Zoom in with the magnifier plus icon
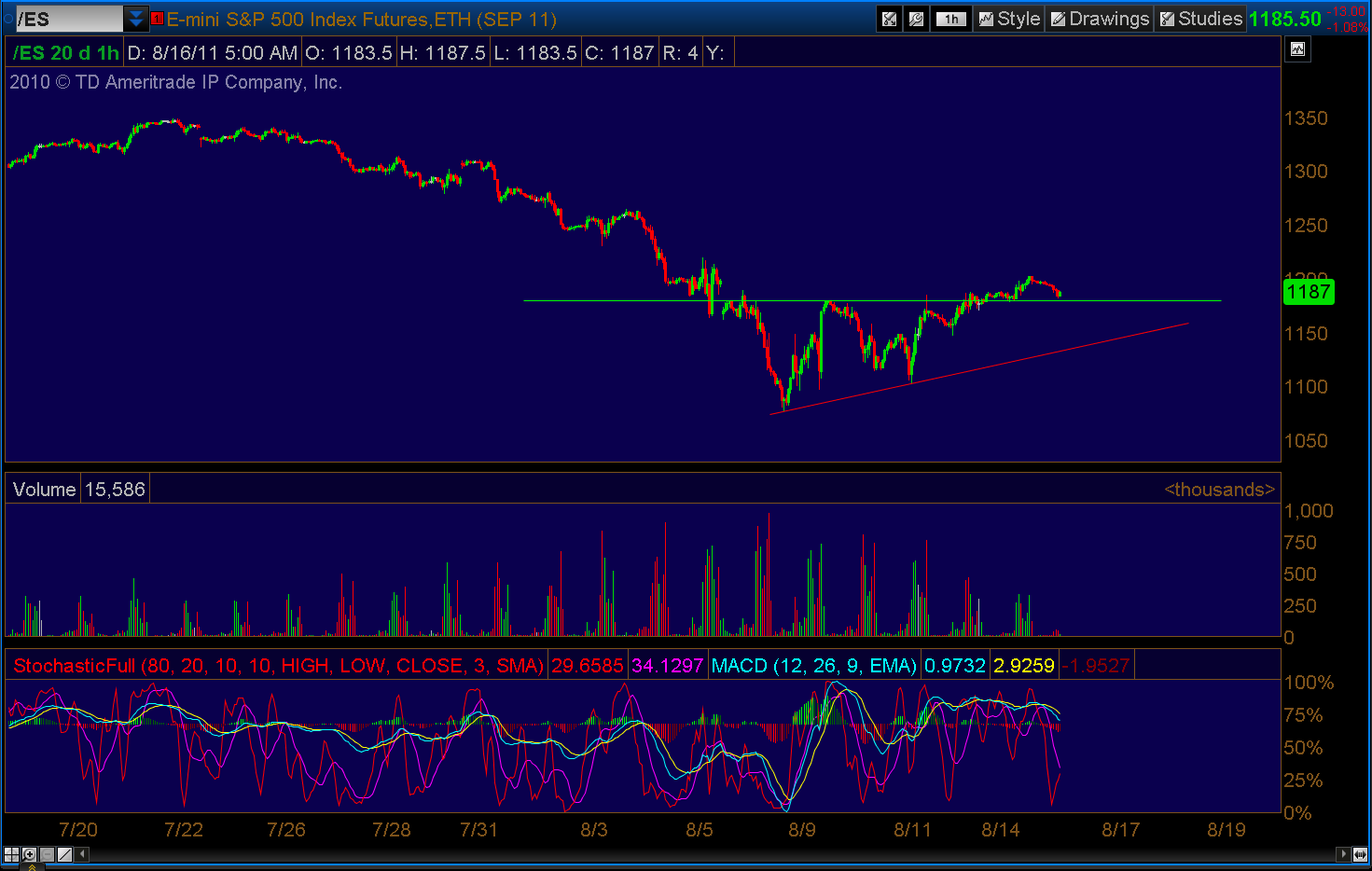1372x871 pixels. pyautogui.click(x=29, y=854)
